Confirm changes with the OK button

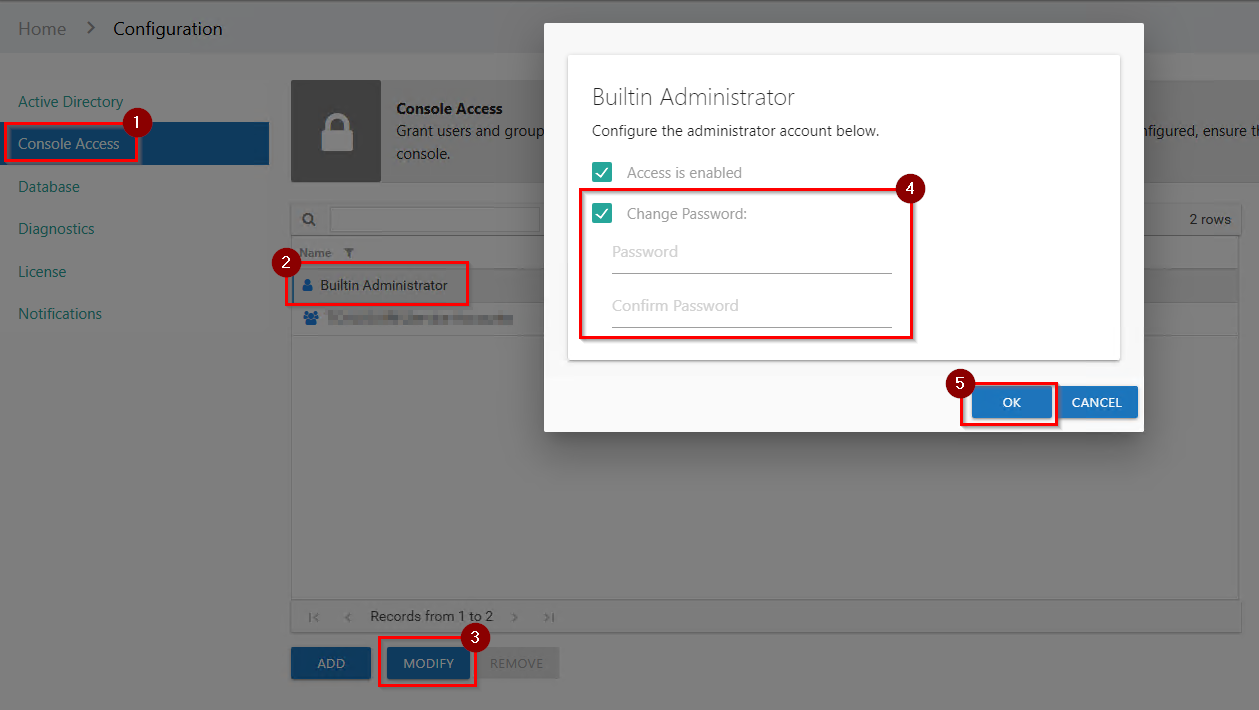coord(1010,401)
